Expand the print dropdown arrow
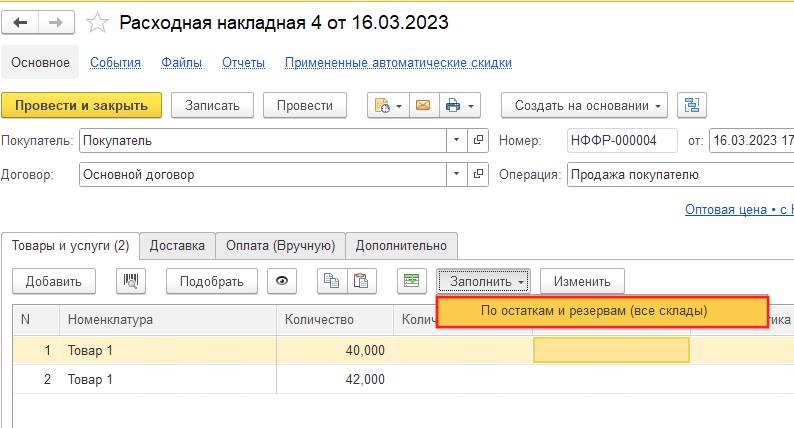 click(471, 106)
